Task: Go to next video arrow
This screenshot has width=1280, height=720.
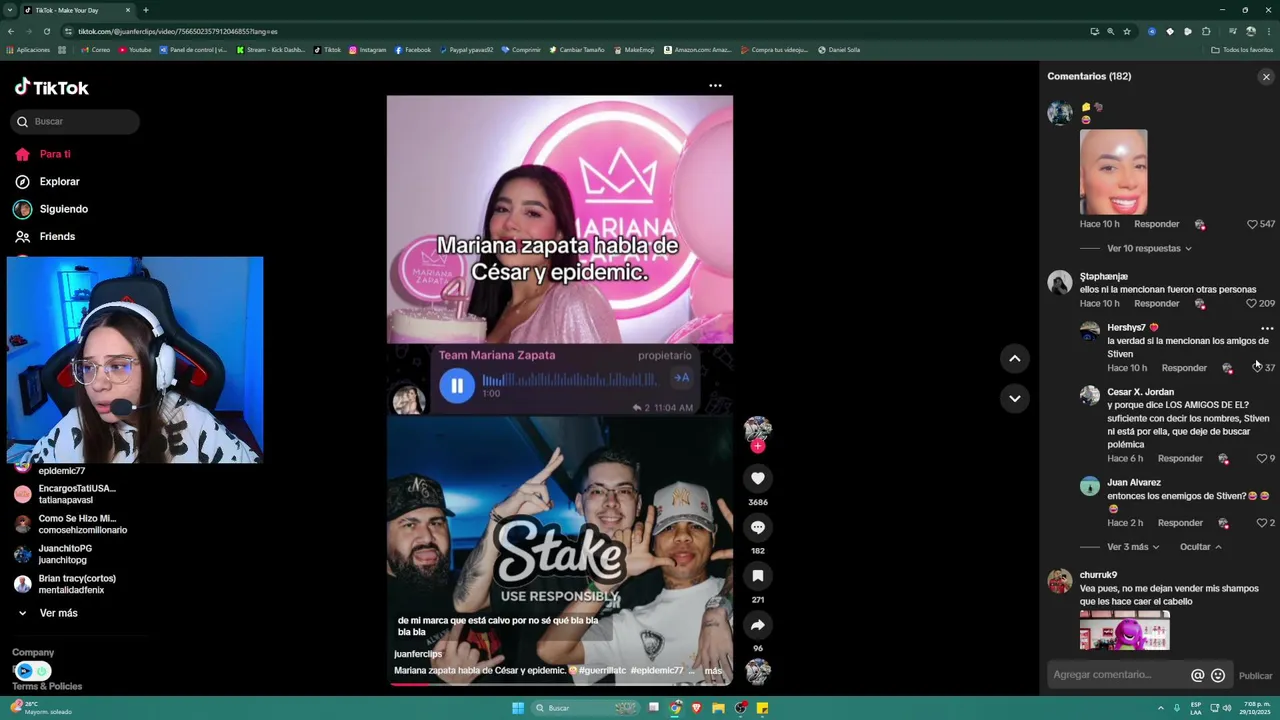Action: 1014,398
